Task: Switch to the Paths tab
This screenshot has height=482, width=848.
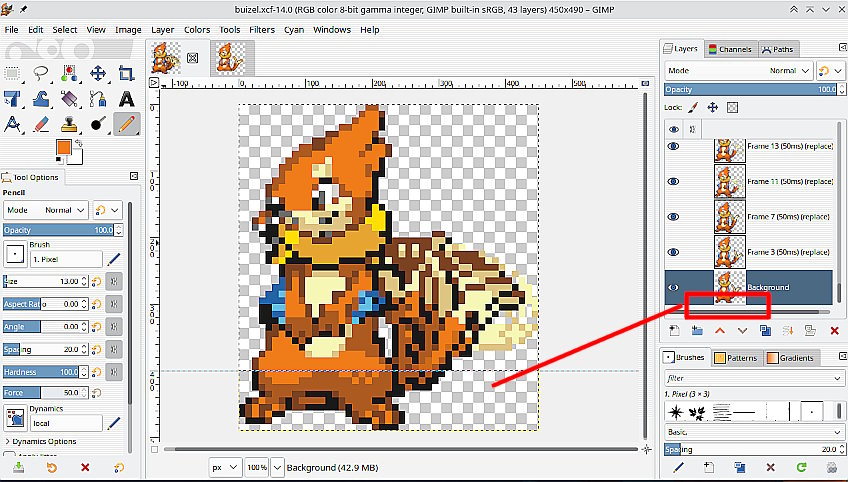Action: [x=778, y=49]
